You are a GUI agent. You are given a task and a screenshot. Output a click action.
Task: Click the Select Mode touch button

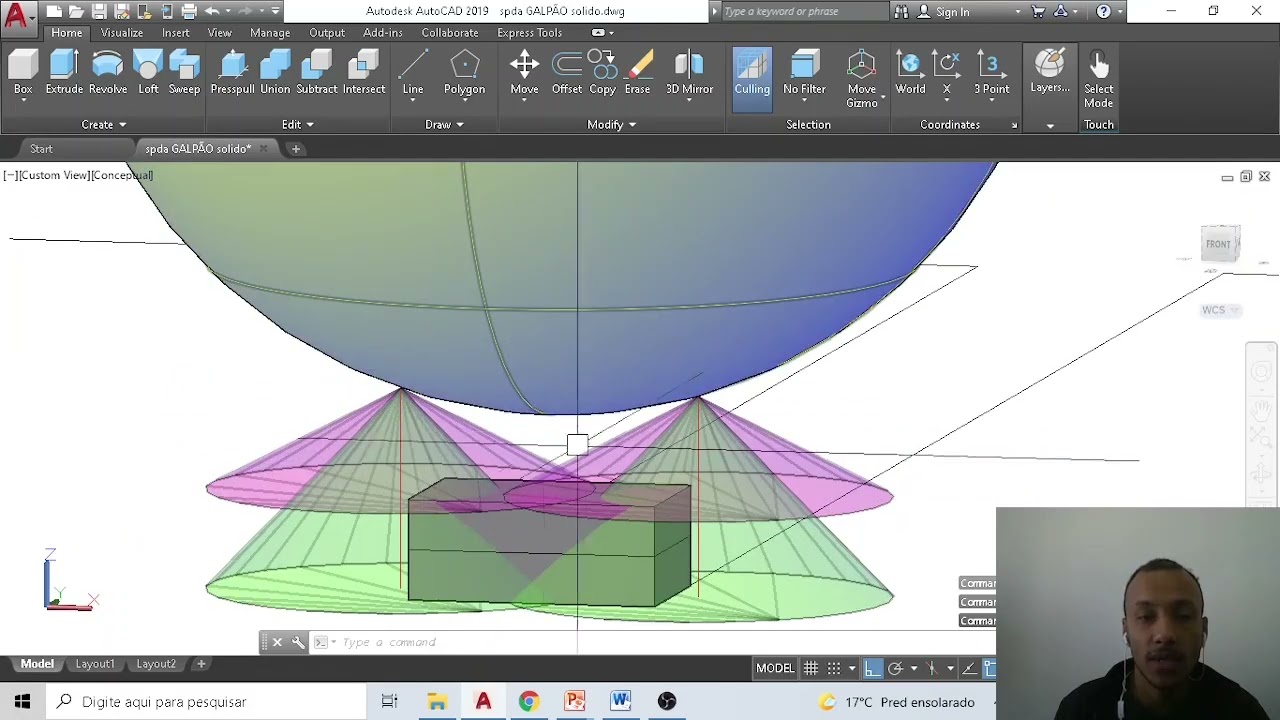[x=1098, y=80]
